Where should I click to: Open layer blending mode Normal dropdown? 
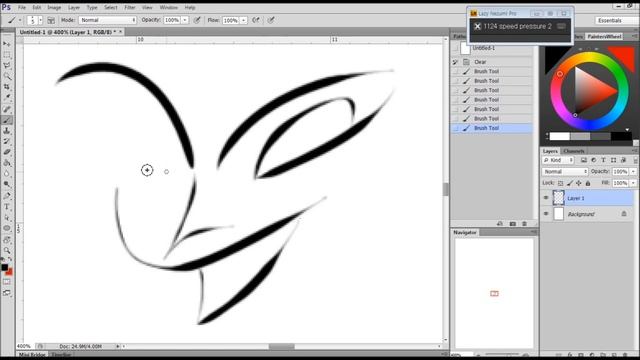565,172
